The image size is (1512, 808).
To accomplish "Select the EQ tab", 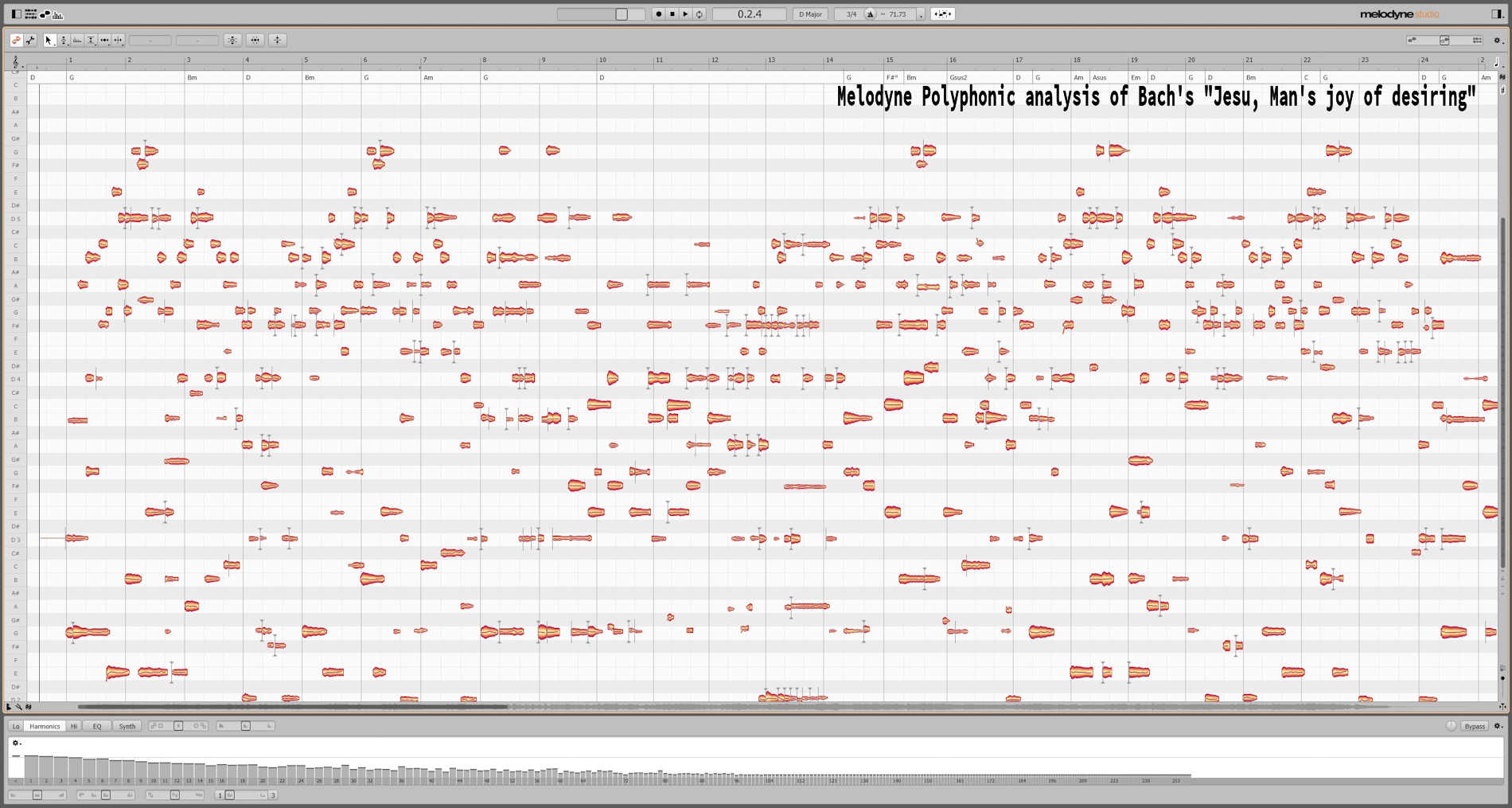I will [x=97, y=726].
